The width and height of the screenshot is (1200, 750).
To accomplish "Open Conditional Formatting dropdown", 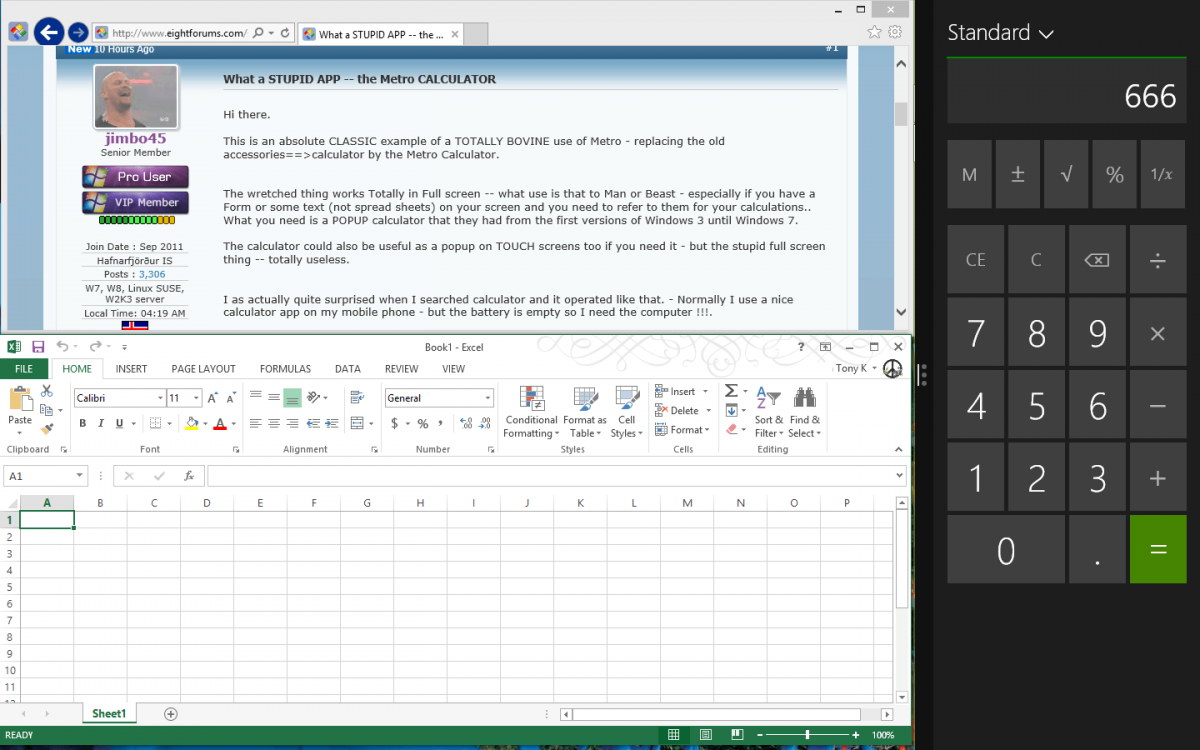I will point(531,412).
